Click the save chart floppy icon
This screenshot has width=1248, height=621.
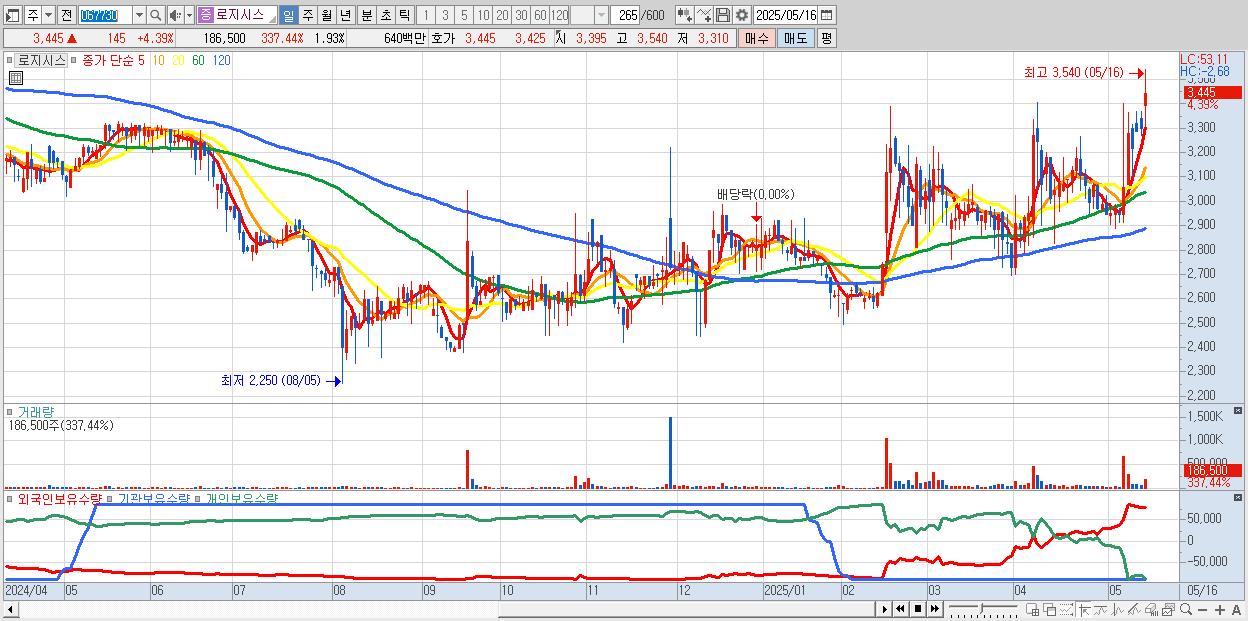[723, 15]
